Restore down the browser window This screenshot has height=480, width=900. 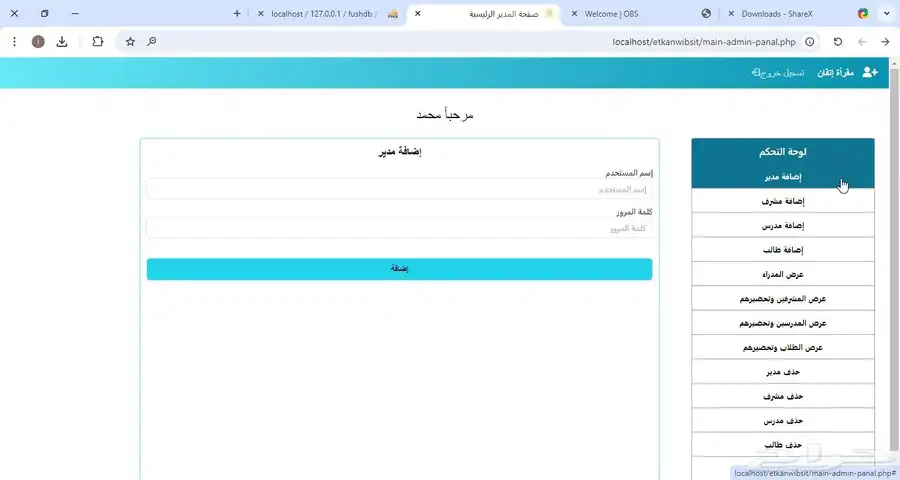point(44,13)
